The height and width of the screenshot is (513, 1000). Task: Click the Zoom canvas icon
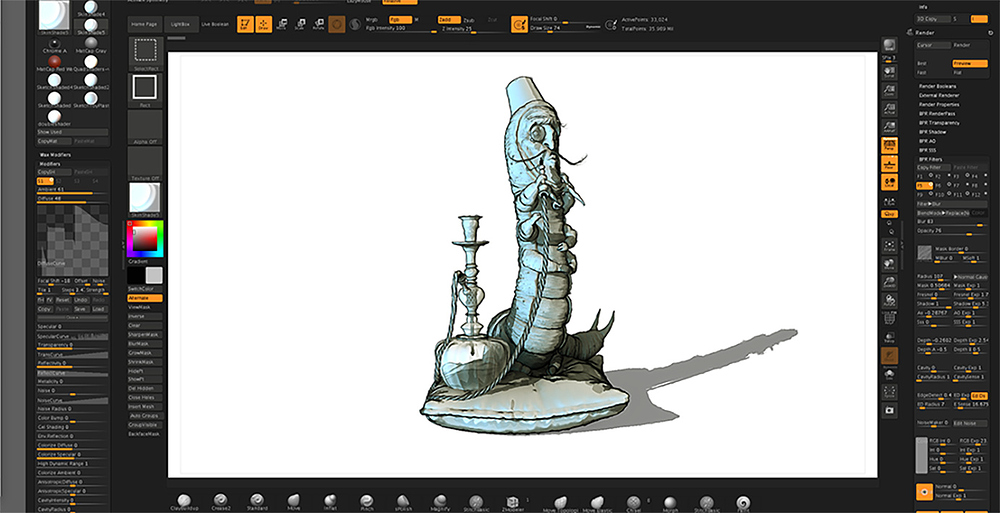[889, 91]
